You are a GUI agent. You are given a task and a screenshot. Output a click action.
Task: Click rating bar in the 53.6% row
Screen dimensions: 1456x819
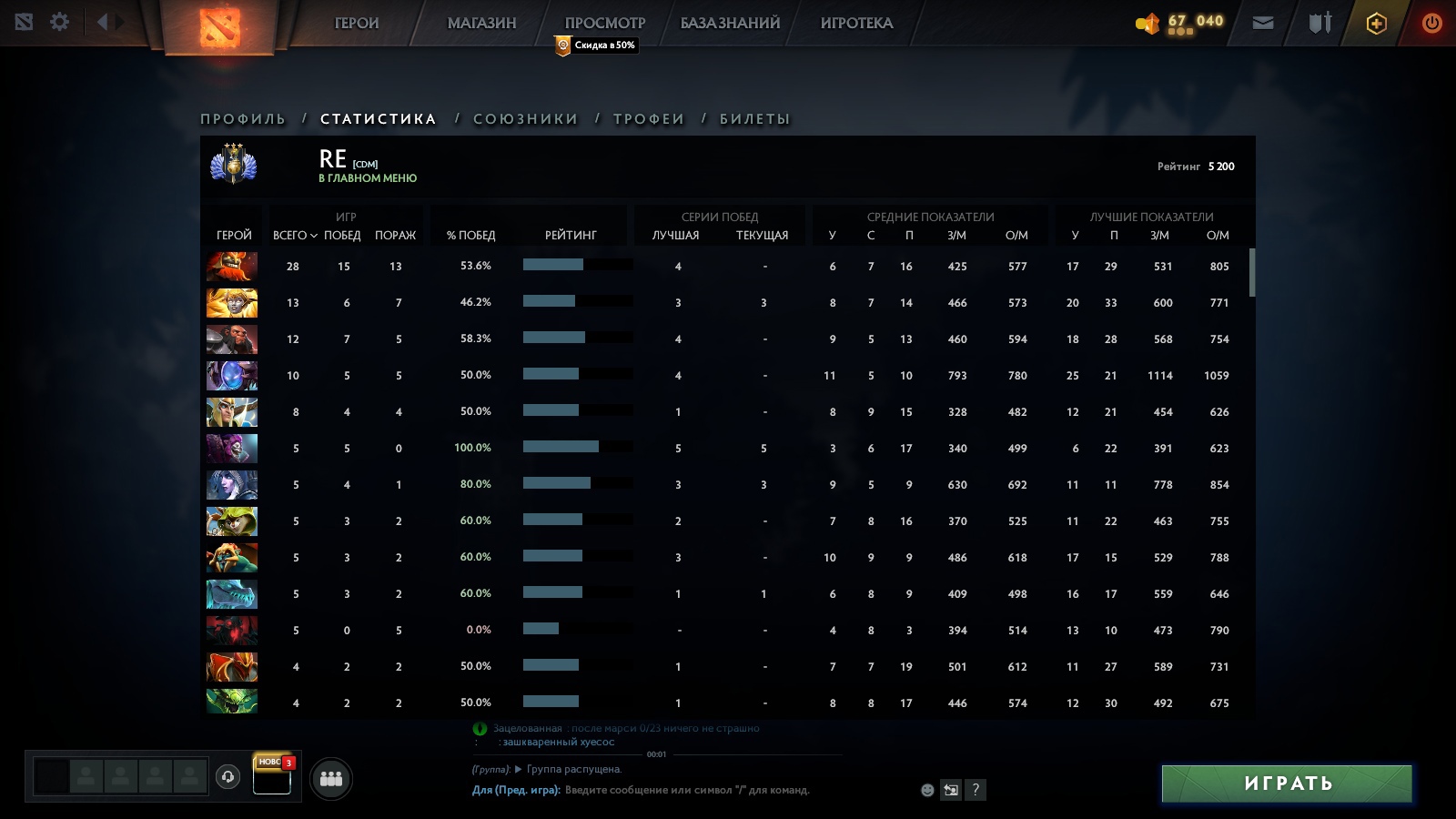tap(578, 265)
